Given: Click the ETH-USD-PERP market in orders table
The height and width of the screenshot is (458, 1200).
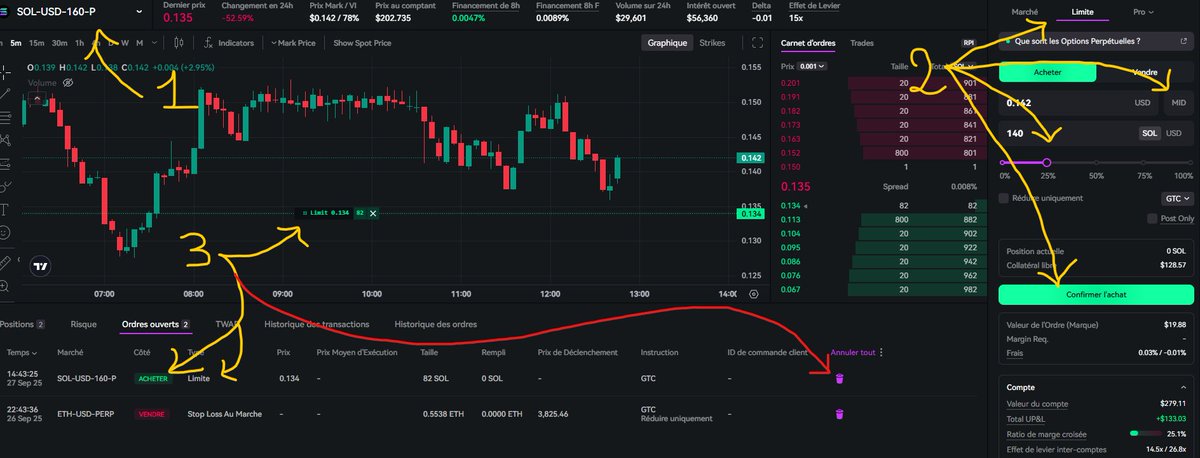Looking at the screenshot, I should coord(87,413).
